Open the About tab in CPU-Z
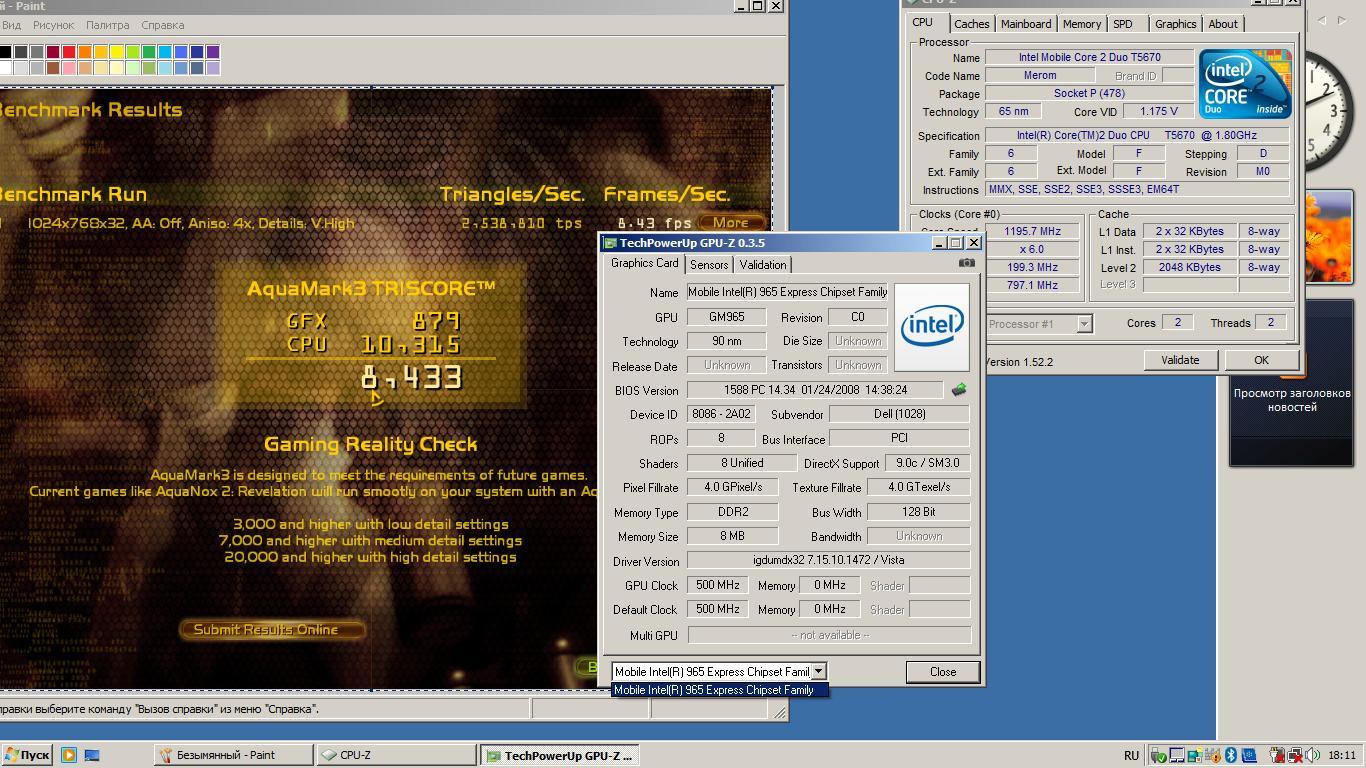This screenshot has width=1366, height=768. point(1223,24)
